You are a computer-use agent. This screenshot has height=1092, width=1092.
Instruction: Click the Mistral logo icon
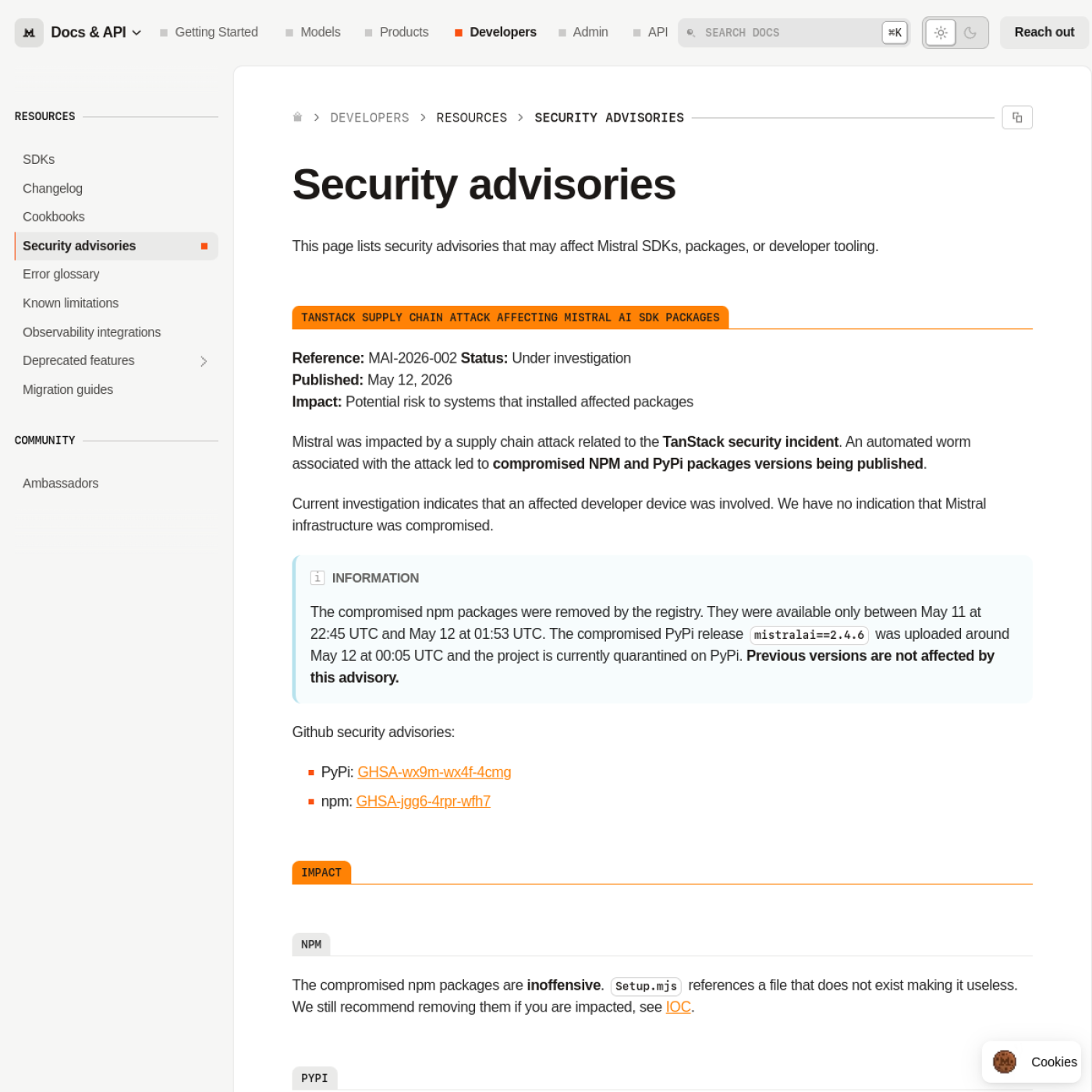tap(29, 33)
